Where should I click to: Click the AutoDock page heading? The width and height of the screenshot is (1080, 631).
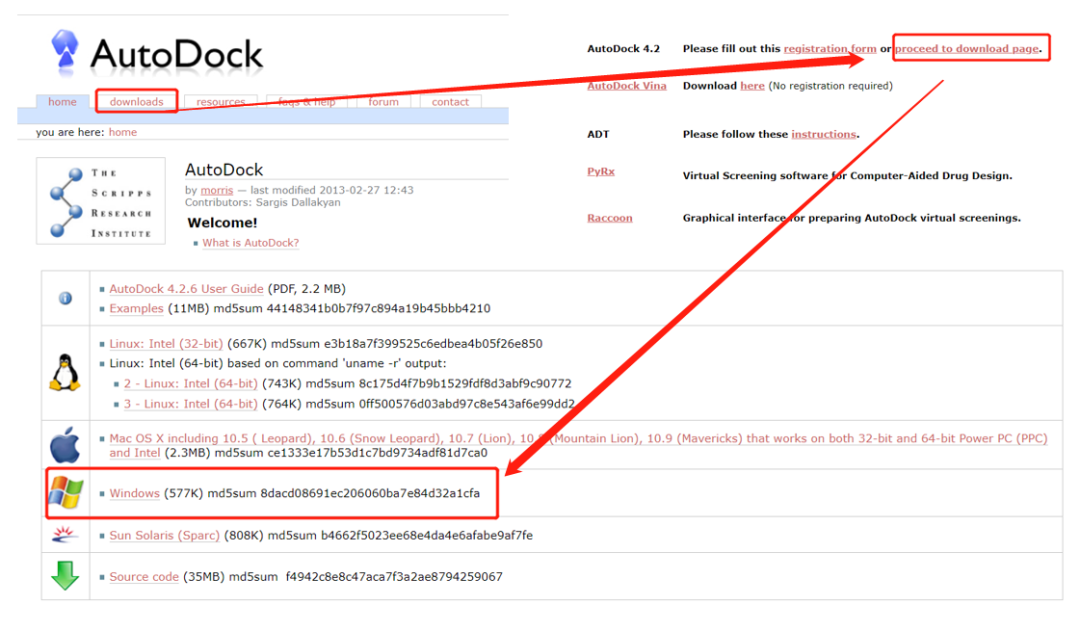224,169
